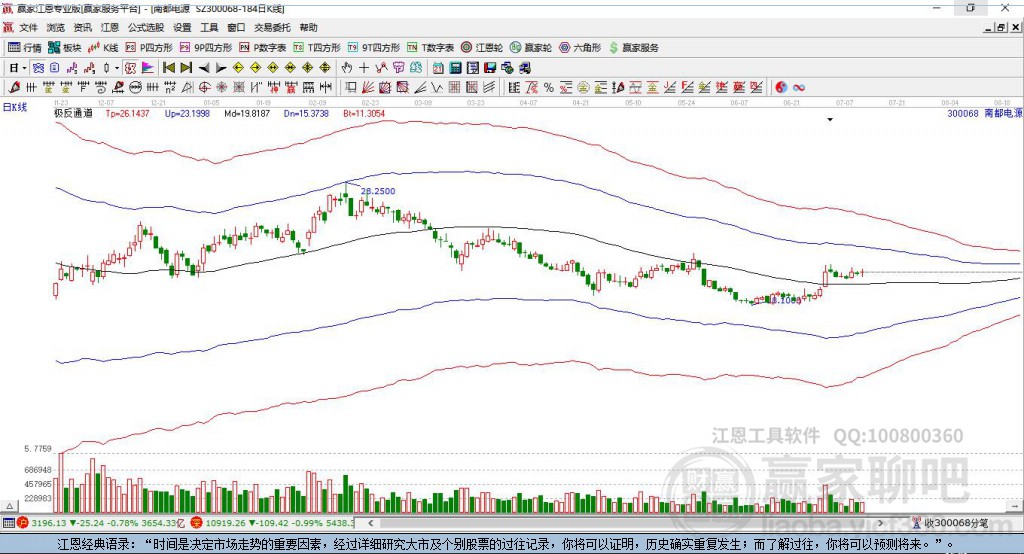The width and height of the screenshot is (1024, 554).
Task: Open the 设置 menu
Action: 182,27
